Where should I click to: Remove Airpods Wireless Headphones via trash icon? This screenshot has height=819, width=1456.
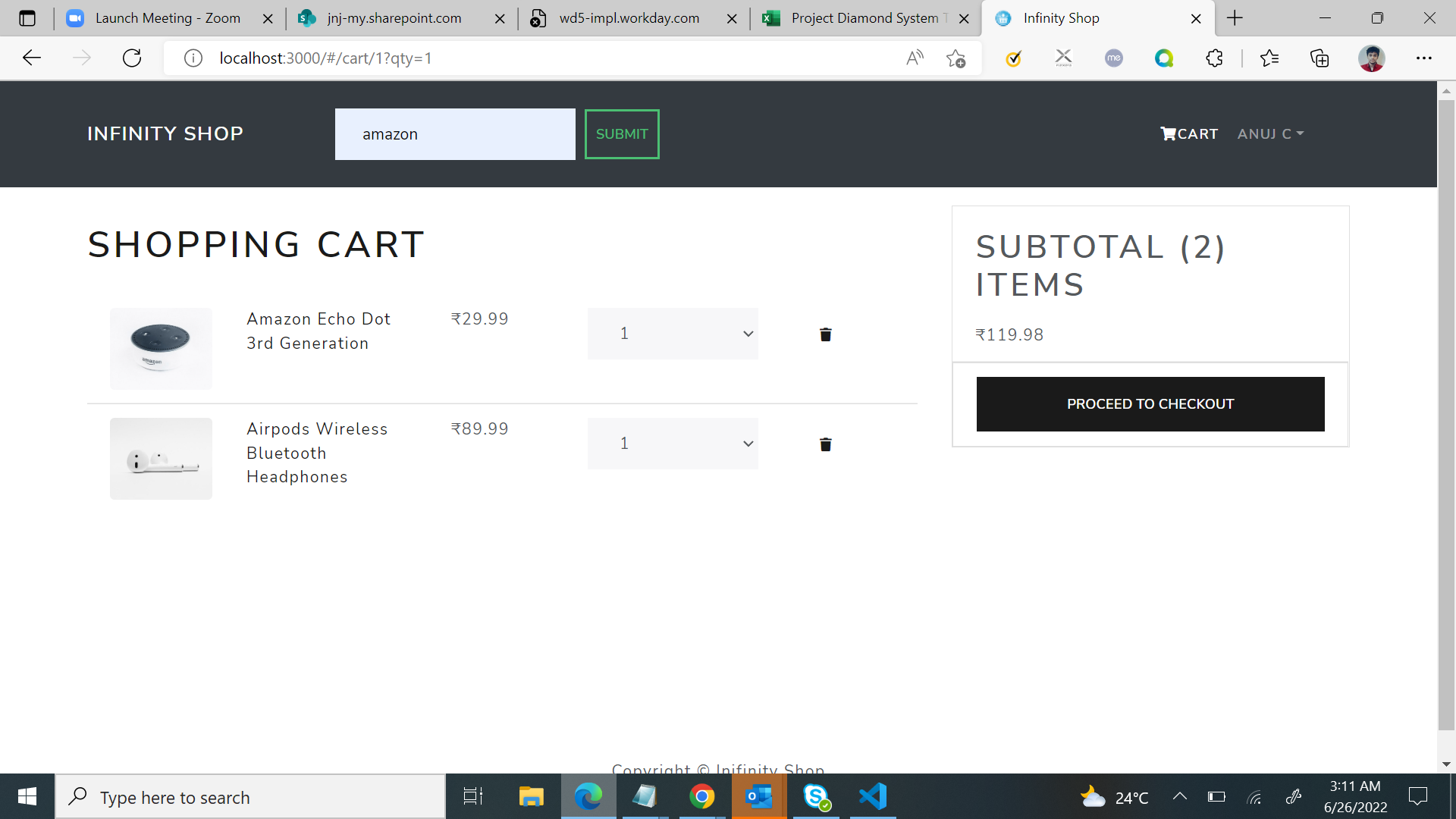pyautogui.click(x=825, y=444)
